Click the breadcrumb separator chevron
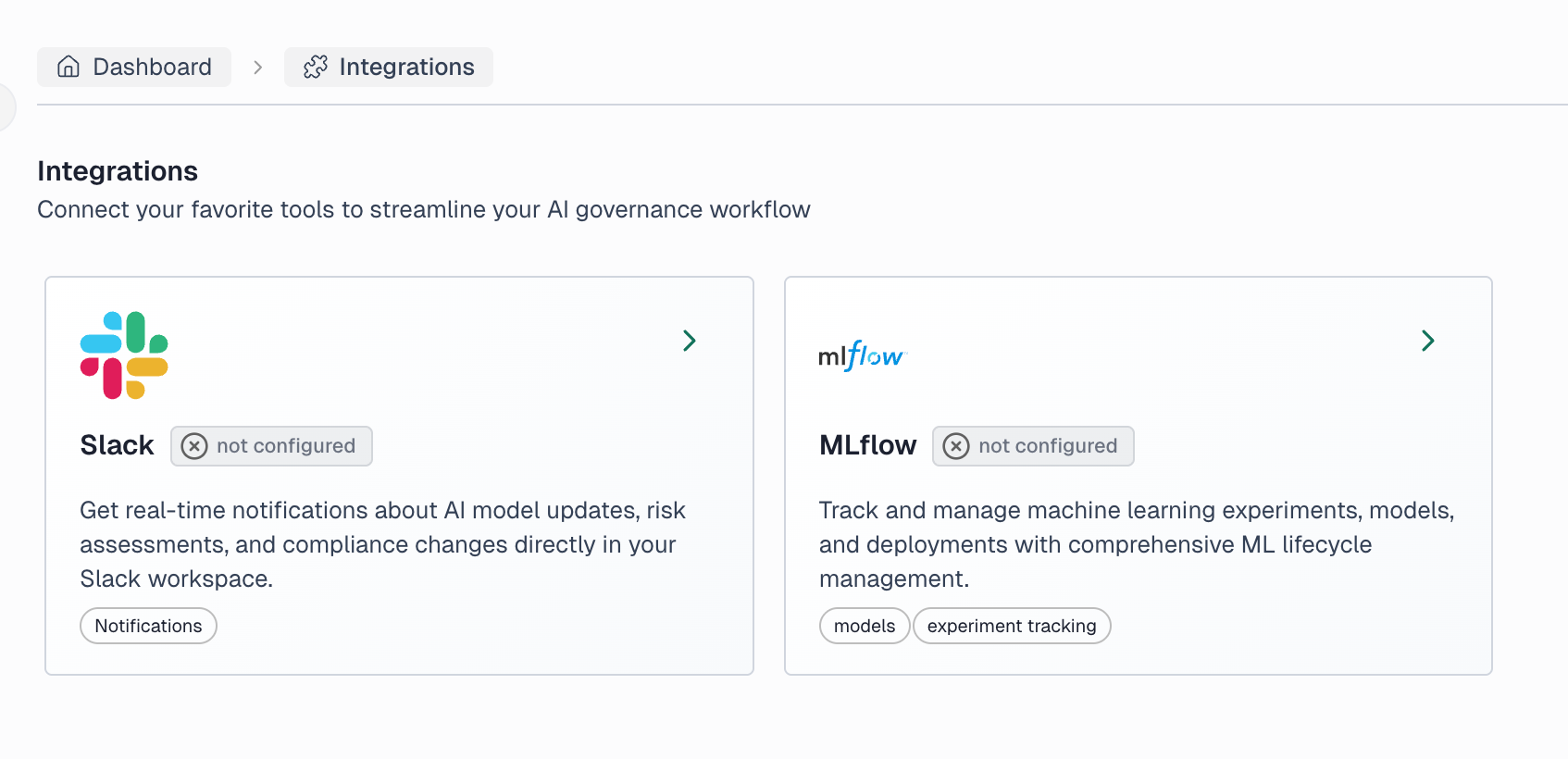This screenshot has width=1568, height=759. pyautogui.click(x=258, y=68)
